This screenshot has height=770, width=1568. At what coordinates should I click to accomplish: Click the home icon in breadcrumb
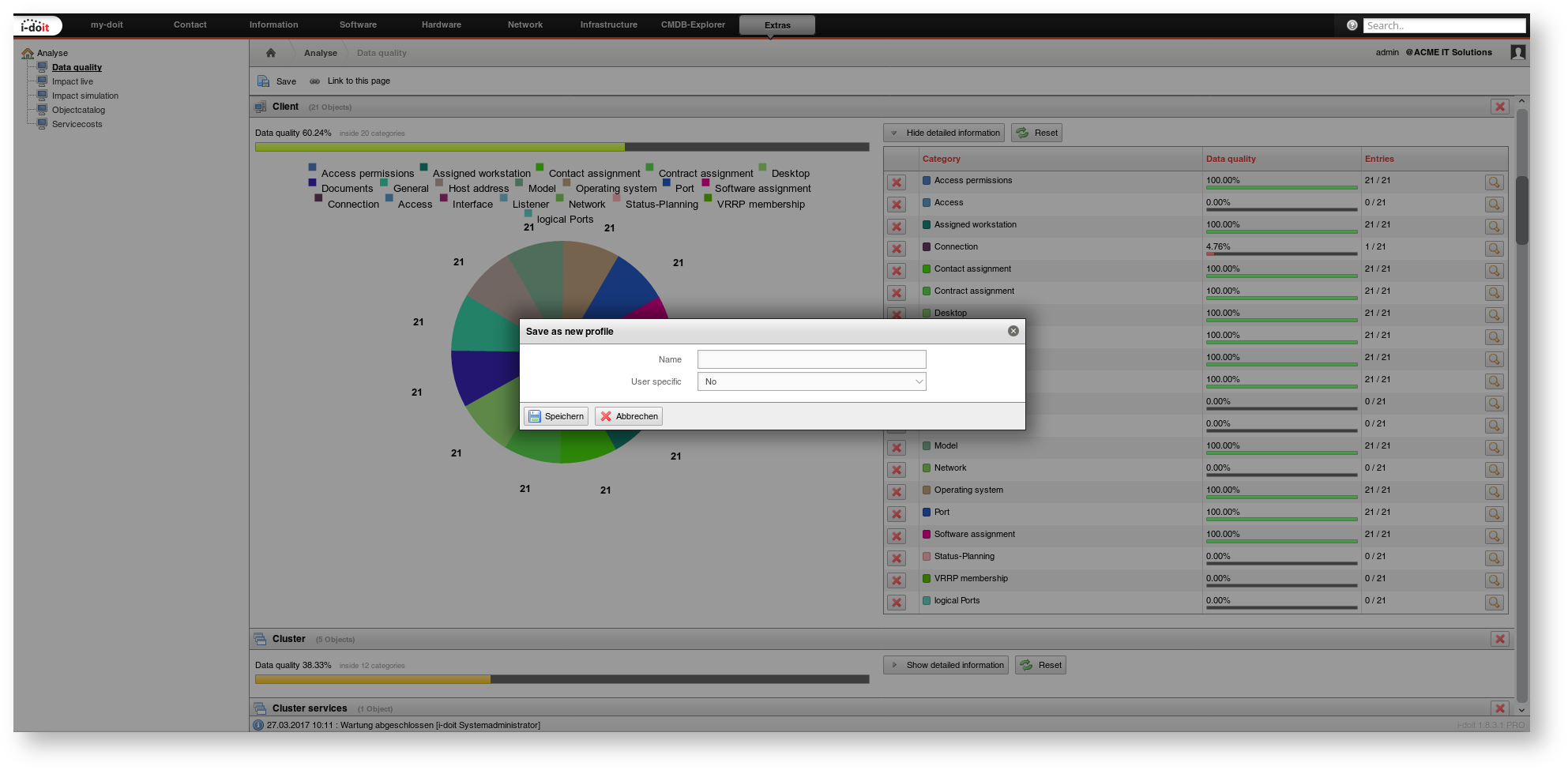coord(271,53)
